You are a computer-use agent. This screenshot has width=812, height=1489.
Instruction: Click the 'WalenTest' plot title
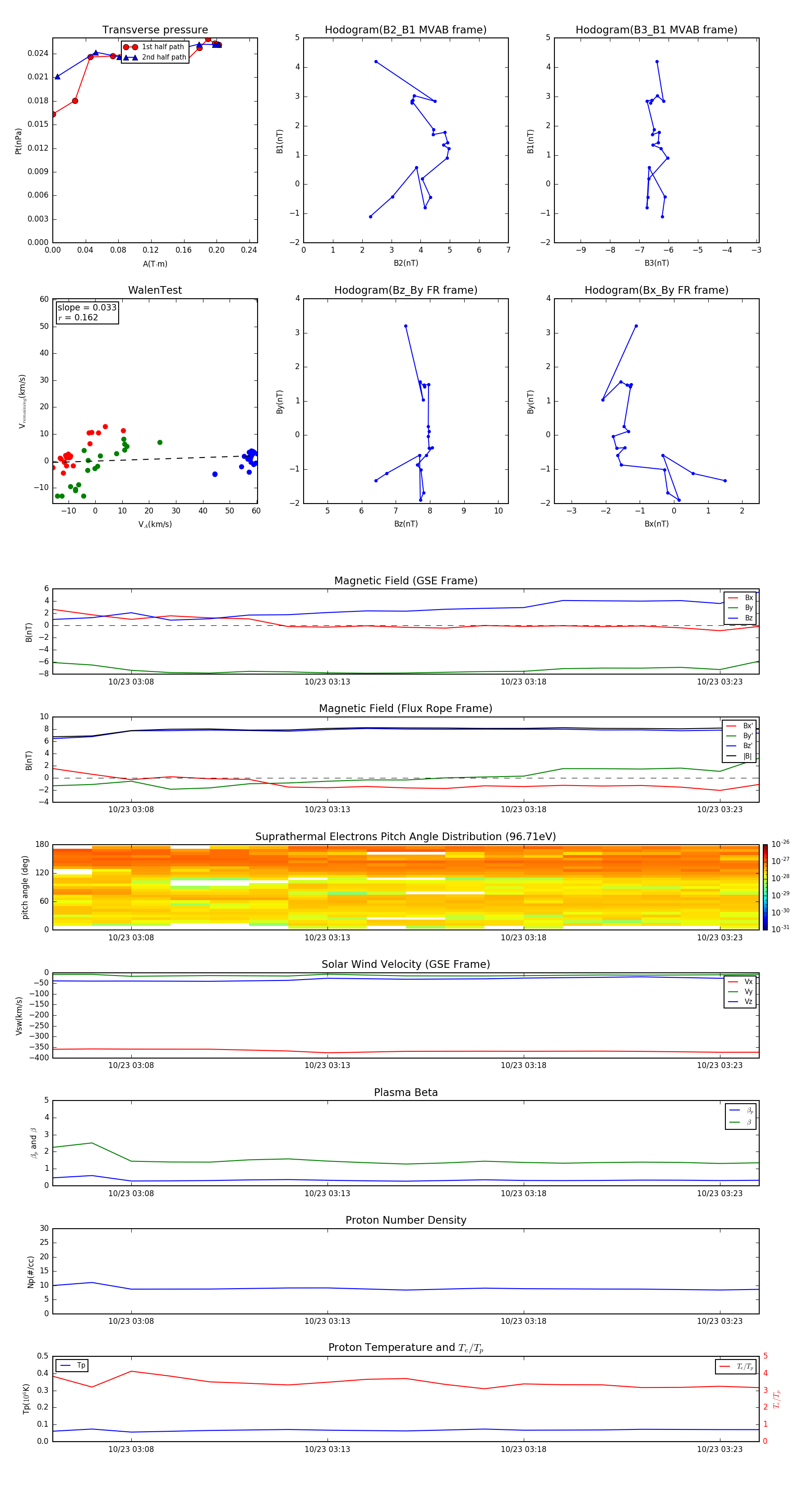click(155, 290)
